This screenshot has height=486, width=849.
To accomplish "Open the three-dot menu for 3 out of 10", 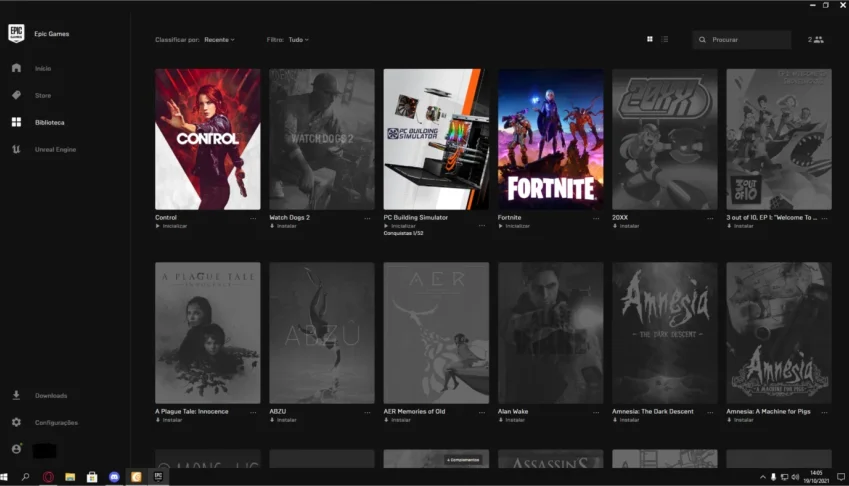I will point(824,218).
